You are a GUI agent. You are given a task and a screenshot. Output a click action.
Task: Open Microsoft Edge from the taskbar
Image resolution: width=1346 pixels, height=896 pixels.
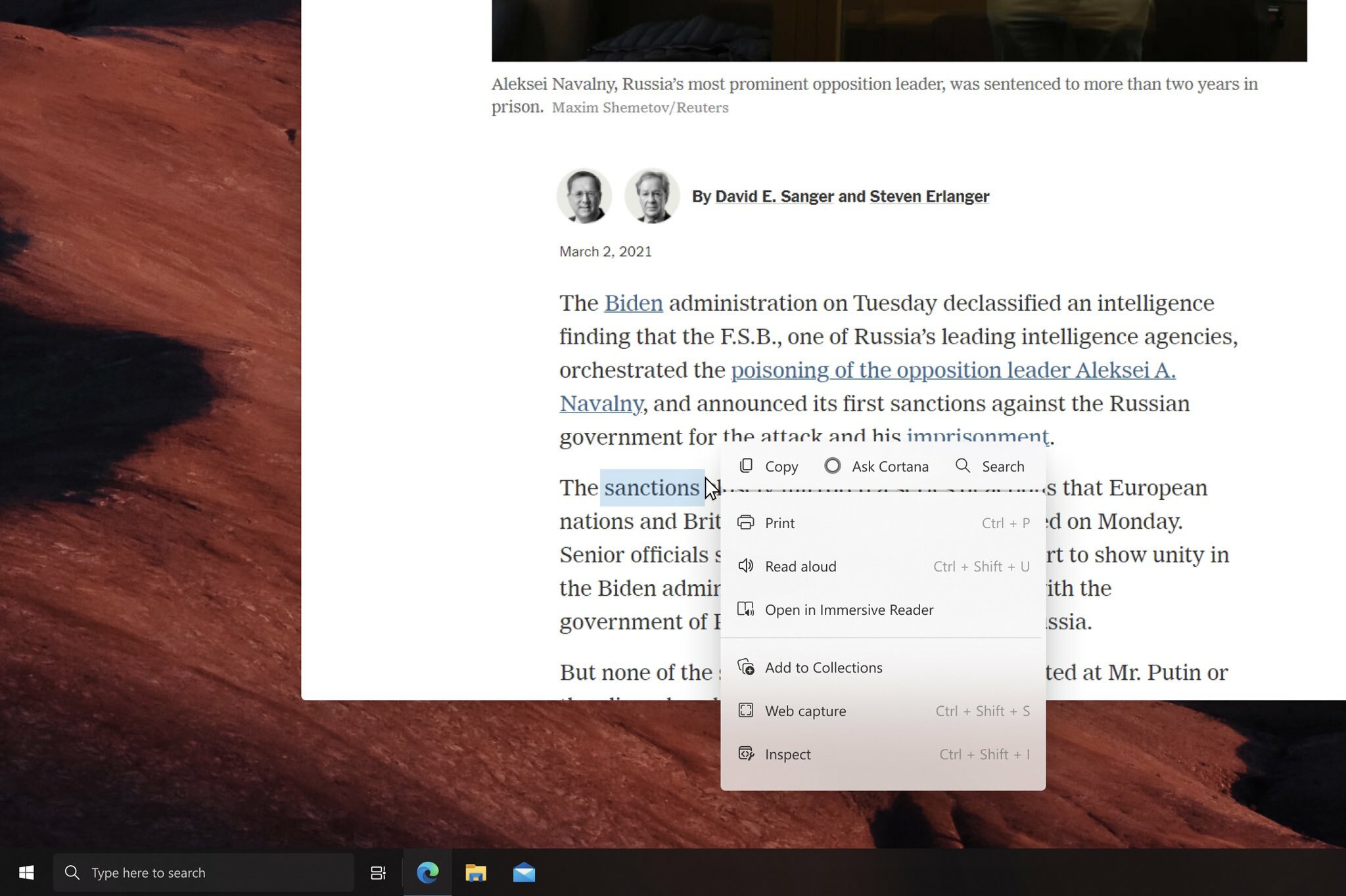[427, 872]
